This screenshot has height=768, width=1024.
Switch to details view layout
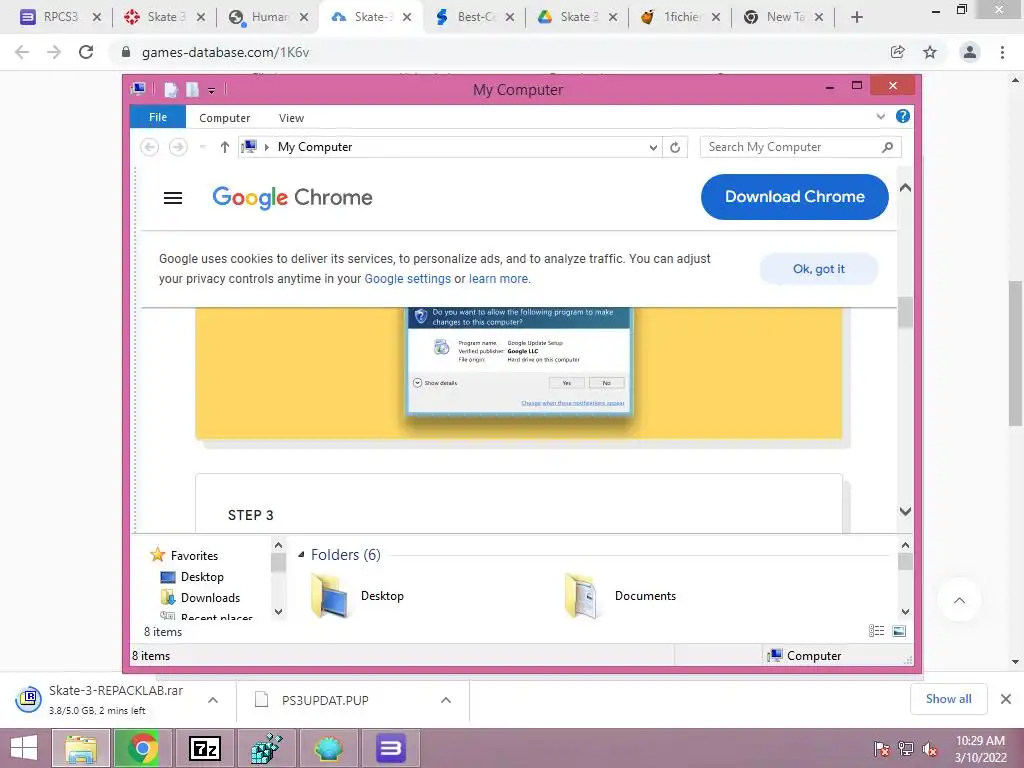coord(876,630)
